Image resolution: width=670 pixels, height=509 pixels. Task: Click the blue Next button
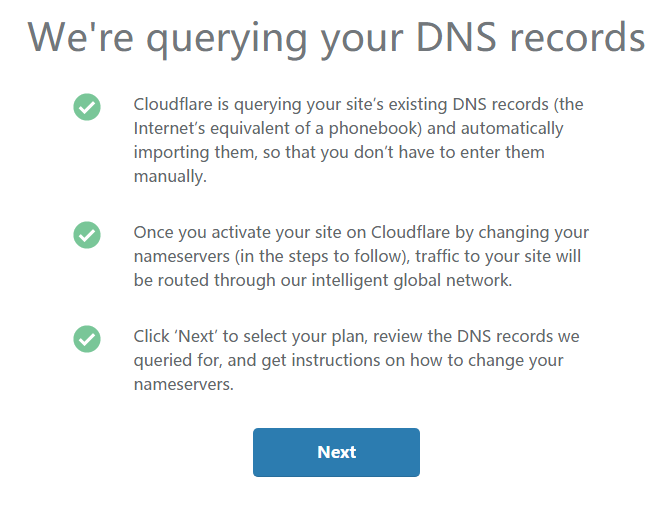pos(336,452)
